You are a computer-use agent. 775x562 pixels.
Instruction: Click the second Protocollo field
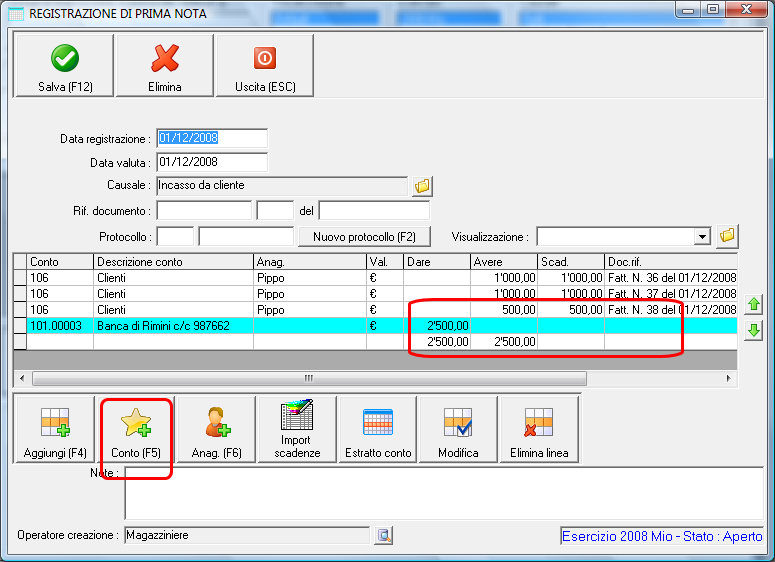pyautogui.click(x=246, y=237)
